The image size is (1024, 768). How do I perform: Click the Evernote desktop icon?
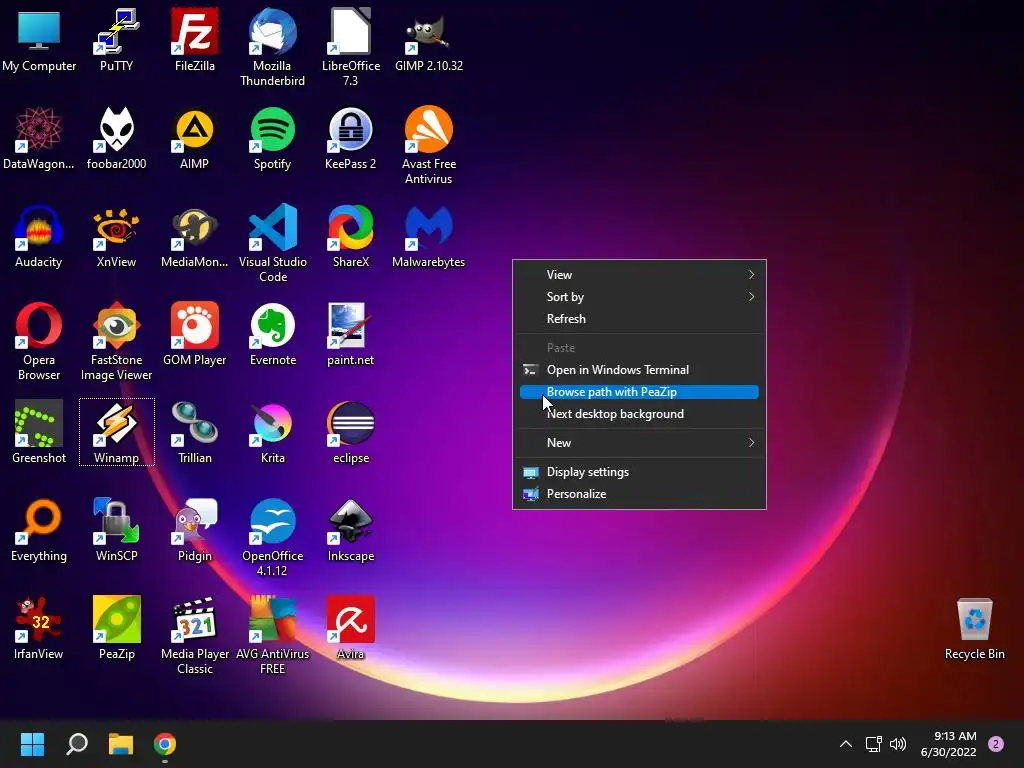(272, 334)
